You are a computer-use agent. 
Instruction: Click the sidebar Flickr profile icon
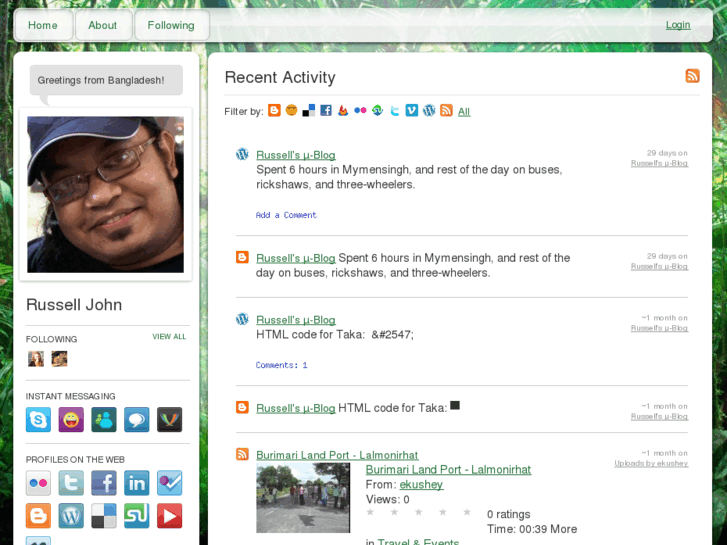point(38,483)
